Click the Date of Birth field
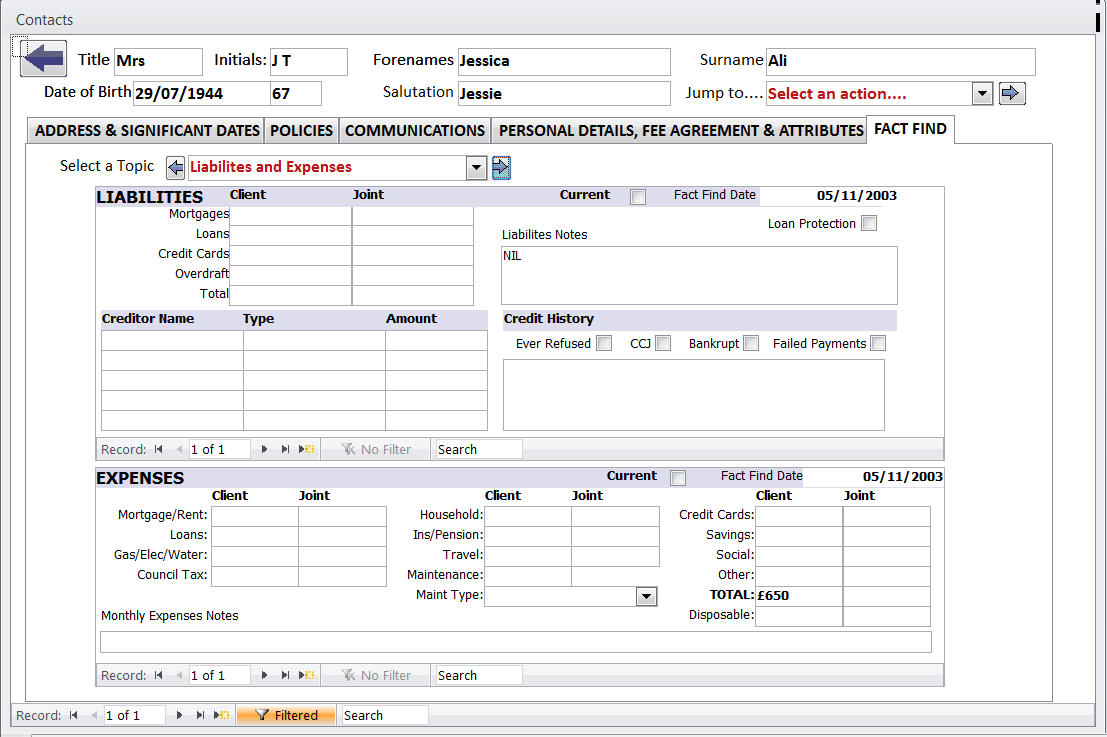The height and width of the screenshot is (737, 1107). point(202,93)
